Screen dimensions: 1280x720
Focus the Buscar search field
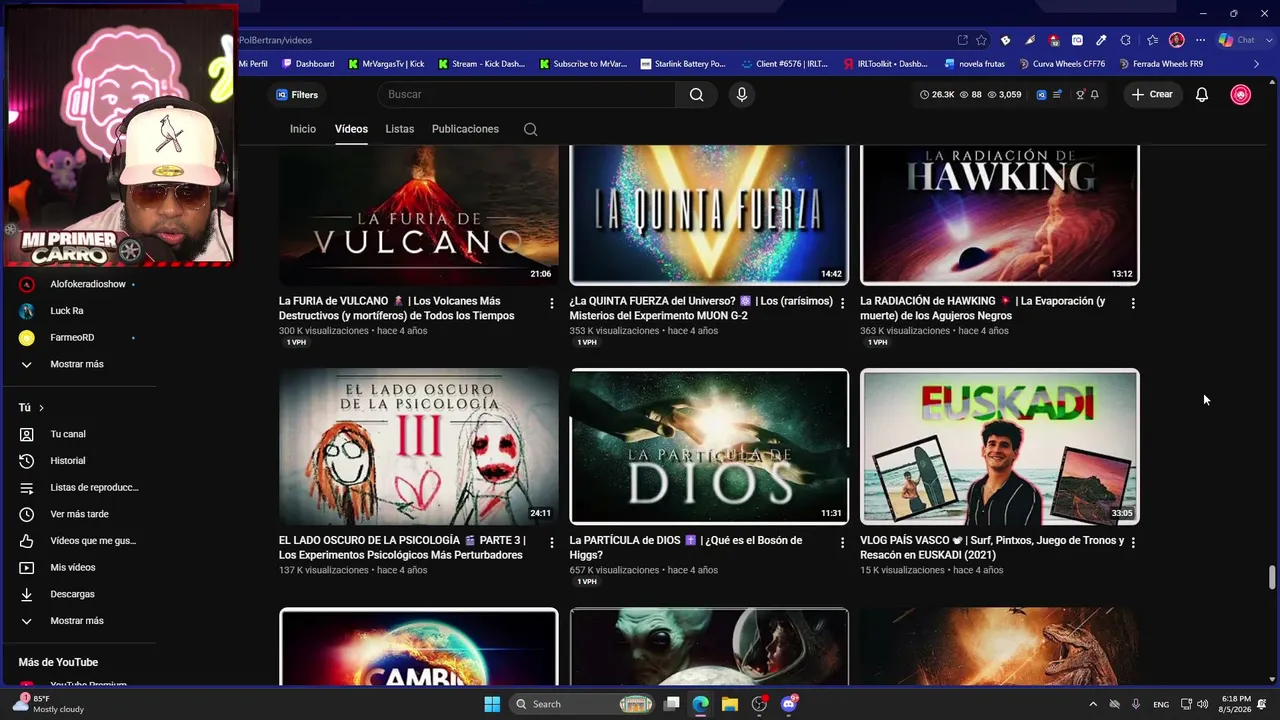tap(527, 95)
